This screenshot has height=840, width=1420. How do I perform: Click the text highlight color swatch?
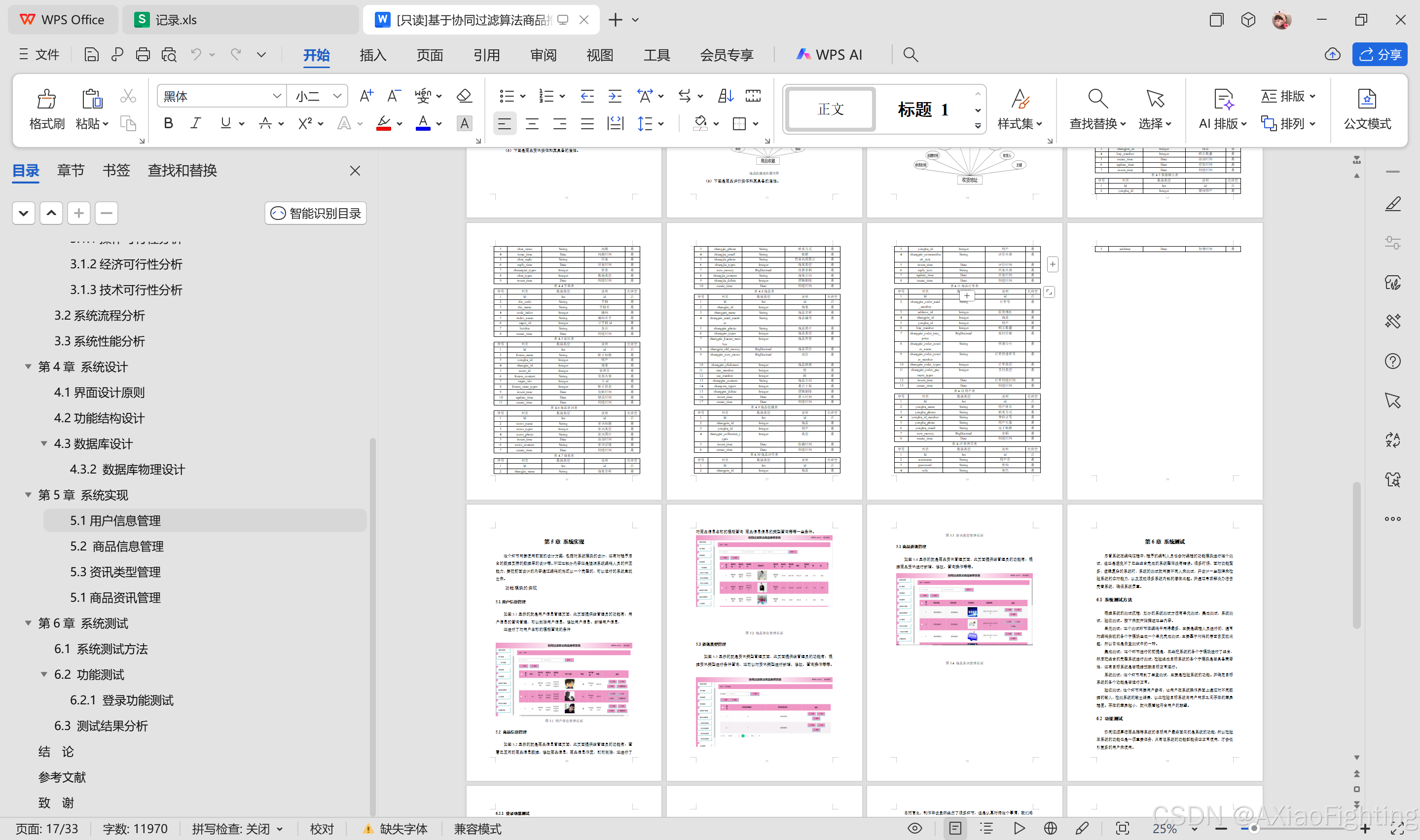[384, 123]
